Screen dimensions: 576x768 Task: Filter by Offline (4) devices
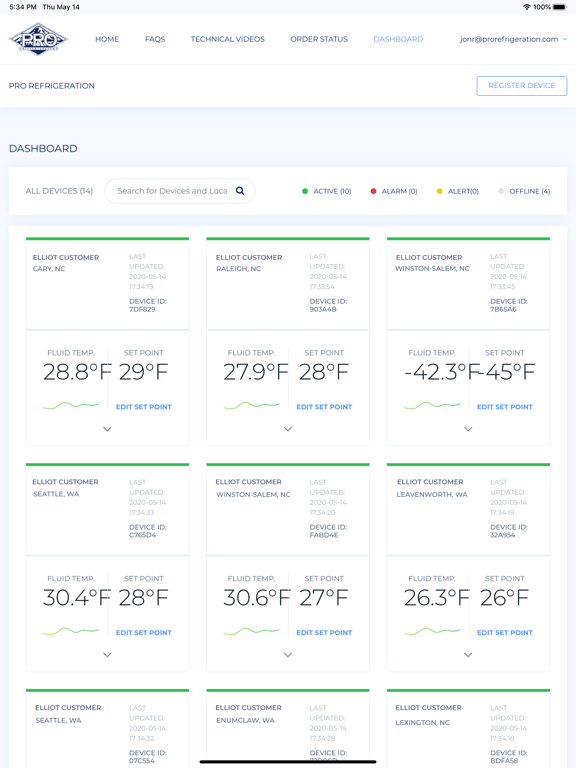click(x=524, y=191)
